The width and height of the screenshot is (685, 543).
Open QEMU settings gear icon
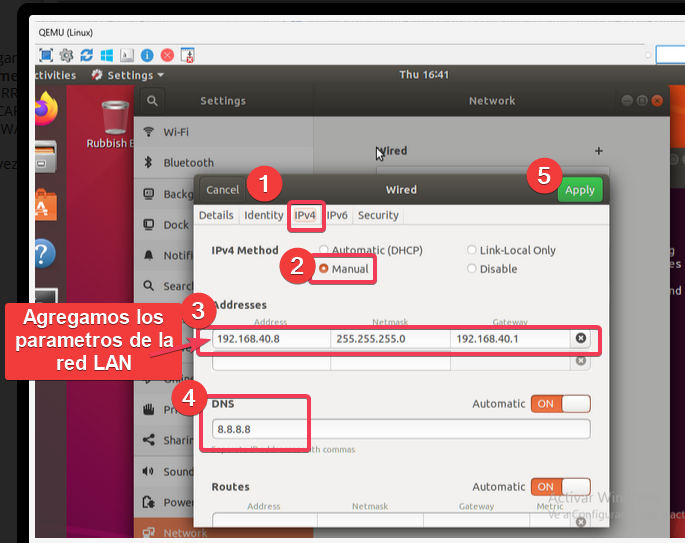66,55
